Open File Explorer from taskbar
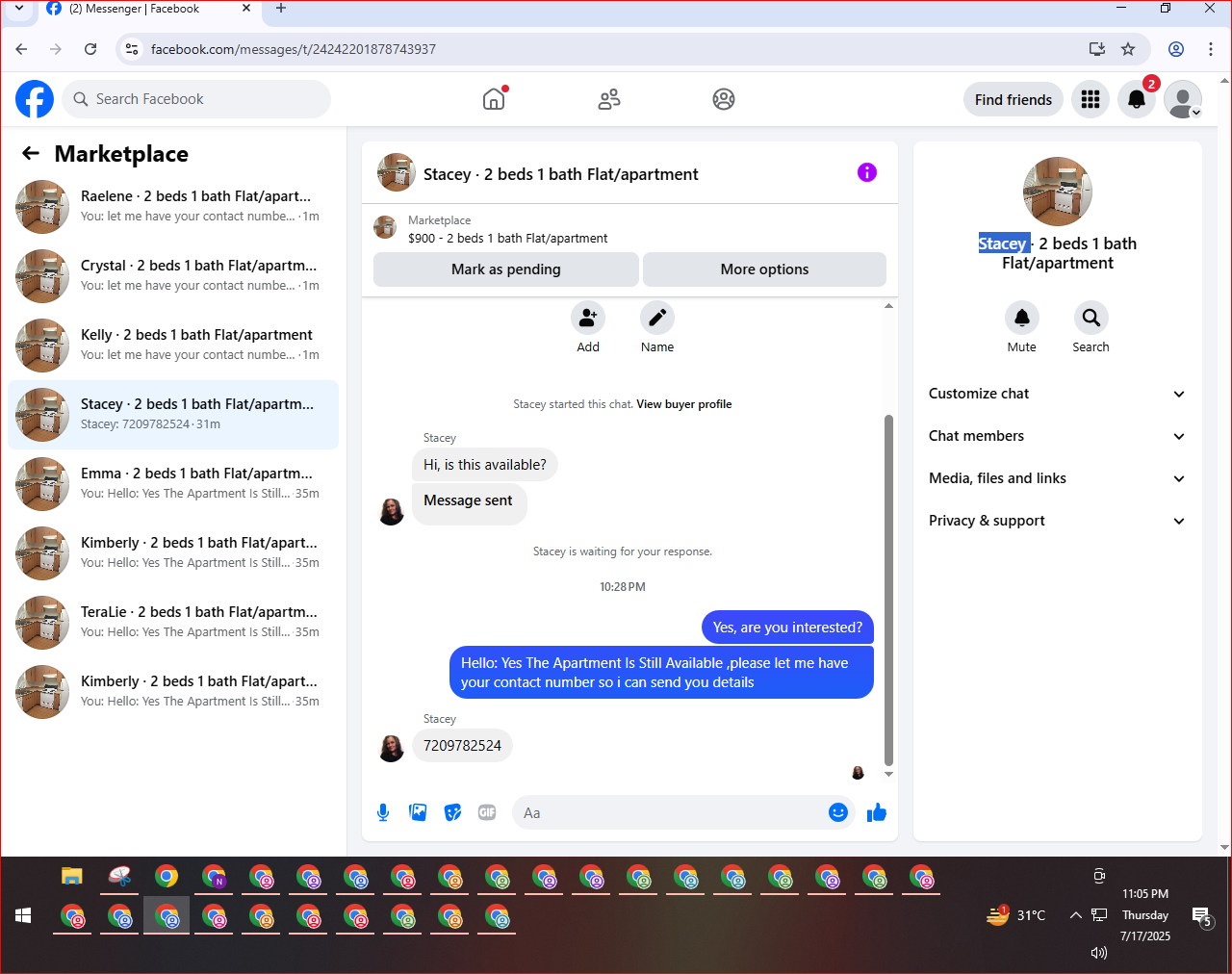Viewport: 1232px width, 974px height. pos(72,876)
